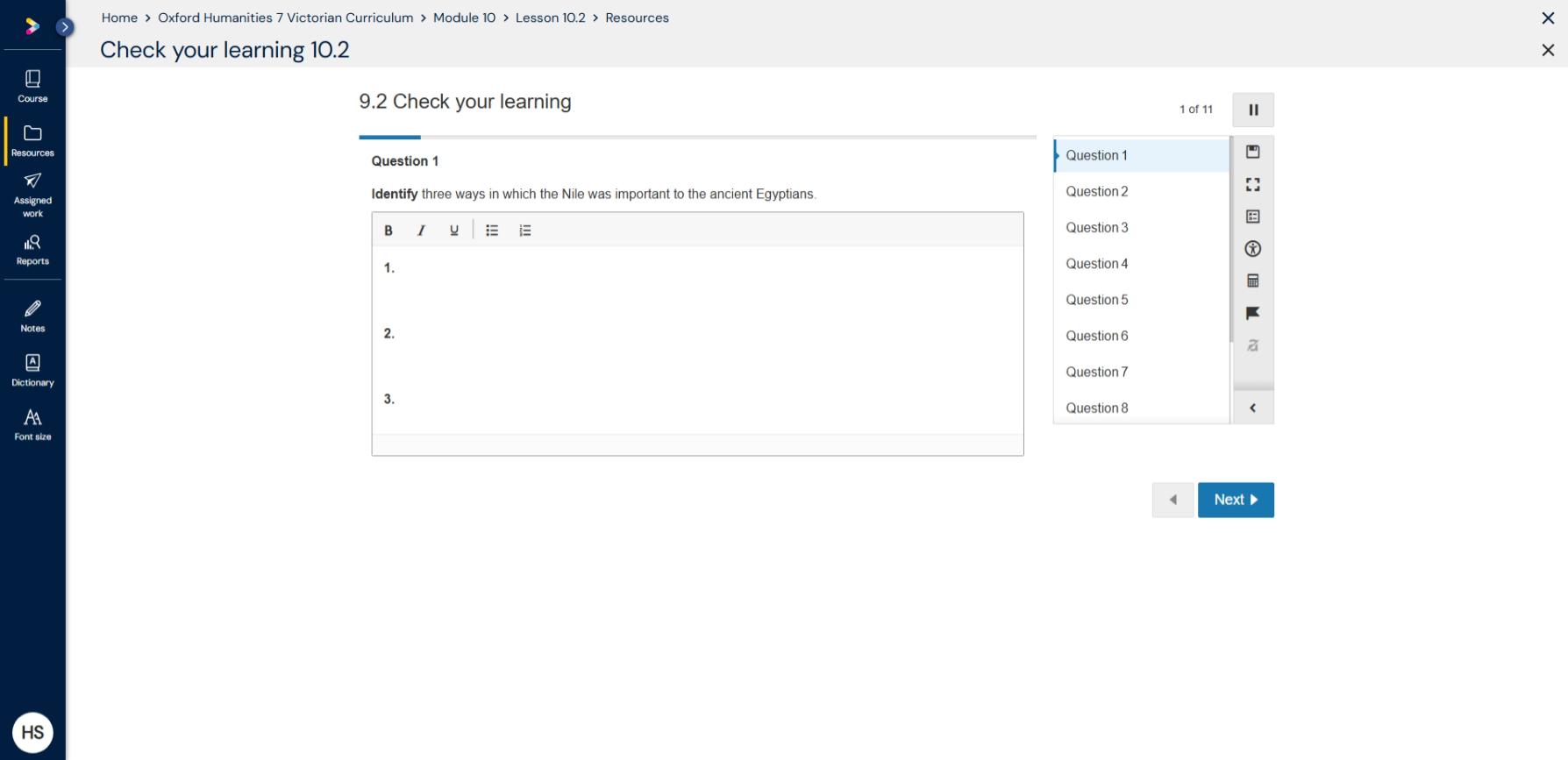Toggle underline formatting in the answer editor
1568x760 pixels.
pyautogui.click(x=453, y=231)
